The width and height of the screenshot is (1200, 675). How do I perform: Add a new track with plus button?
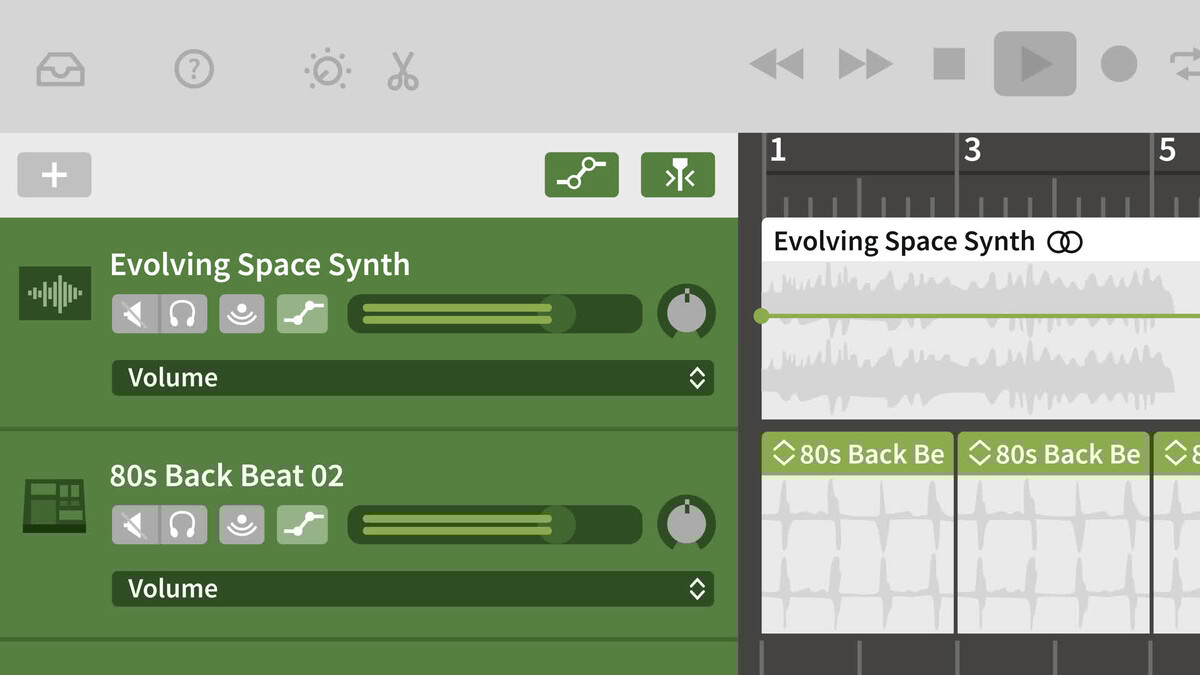point(54,175)
